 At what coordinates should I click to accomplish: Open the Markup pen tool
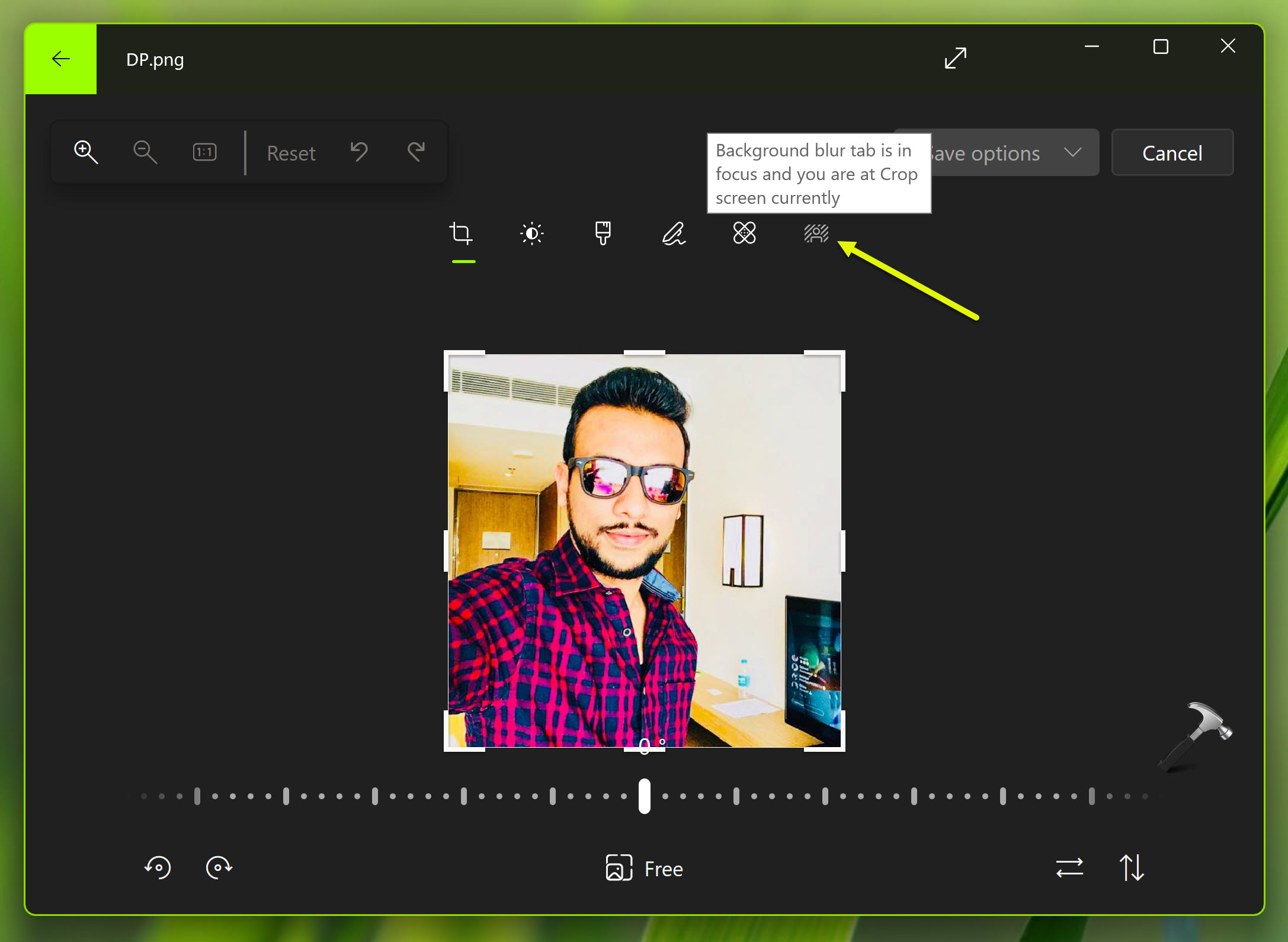click(674, 233)
